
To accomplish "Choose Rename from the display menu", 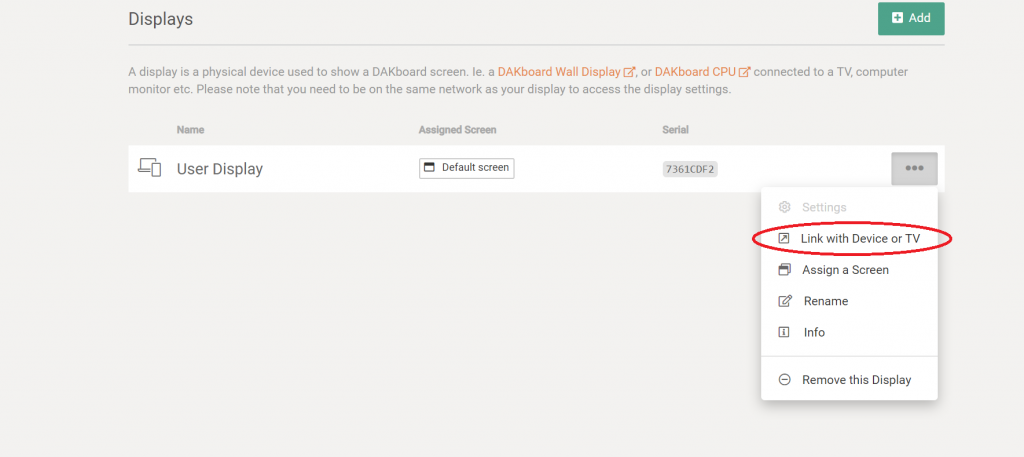I will coord(849,301).
